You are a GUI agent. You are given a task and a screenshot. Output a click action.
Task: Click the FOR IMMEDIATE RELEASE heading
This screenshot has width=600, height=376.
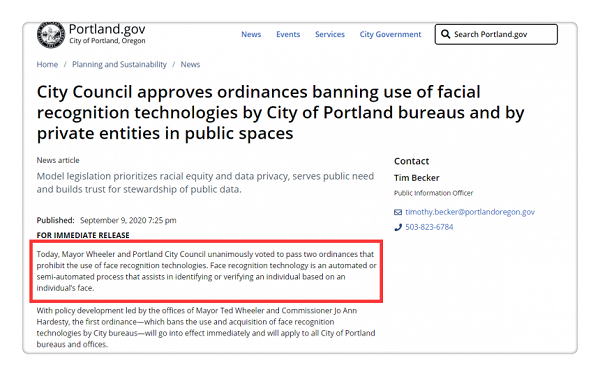tap(83, 235)
